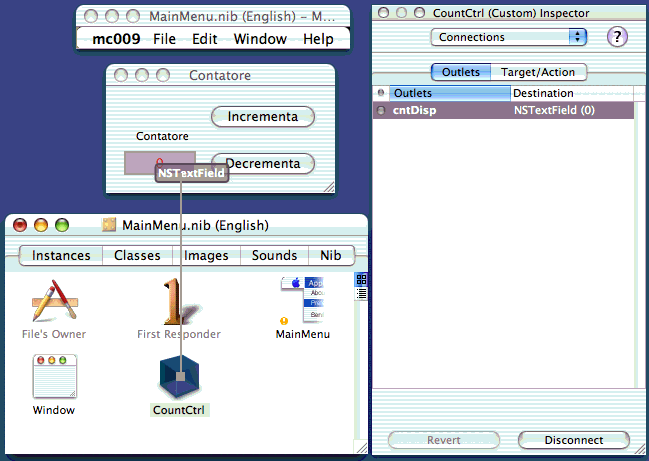The height and width of the screenshot is (461, 649).
Task: Switch to the Target/Action tab
Action: click(x=538, y=72)
